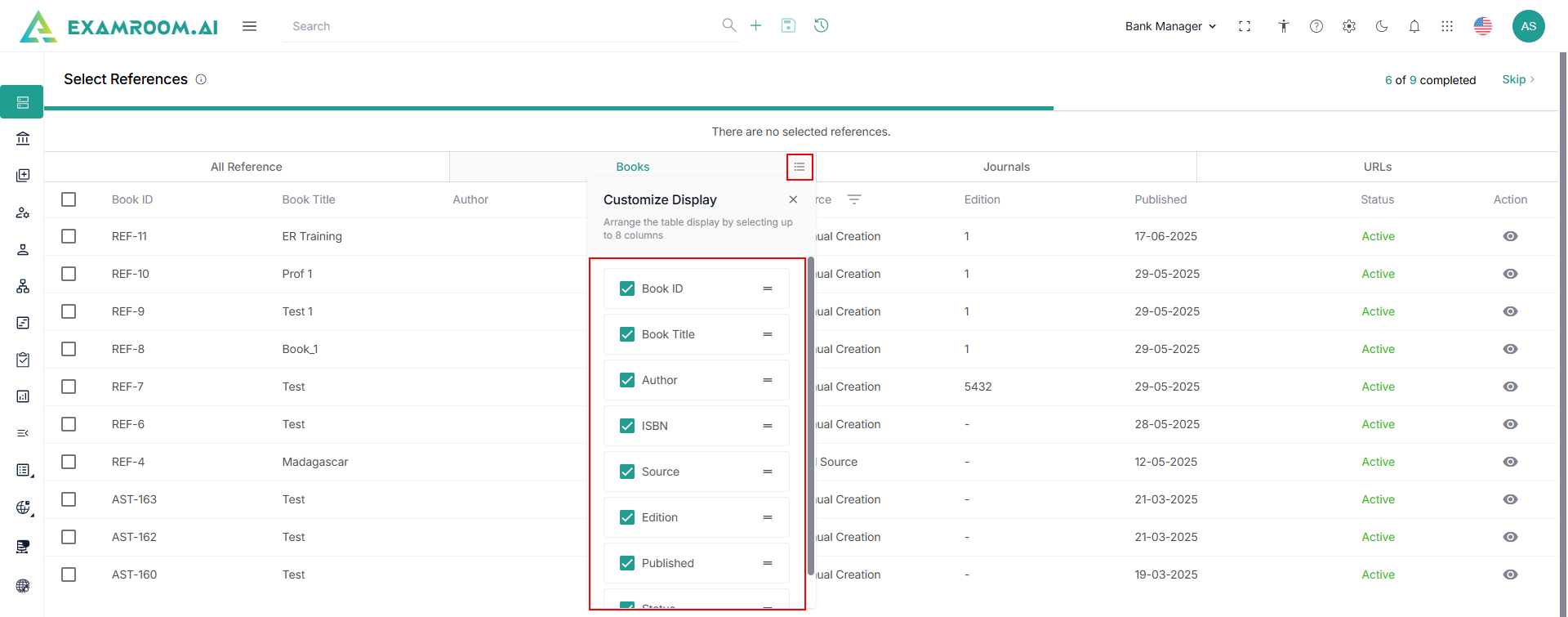Image resolution: width=1568 pixels, height=617 pixels.
Task: Open the notifications bell
Action: tap(1414, 26)
